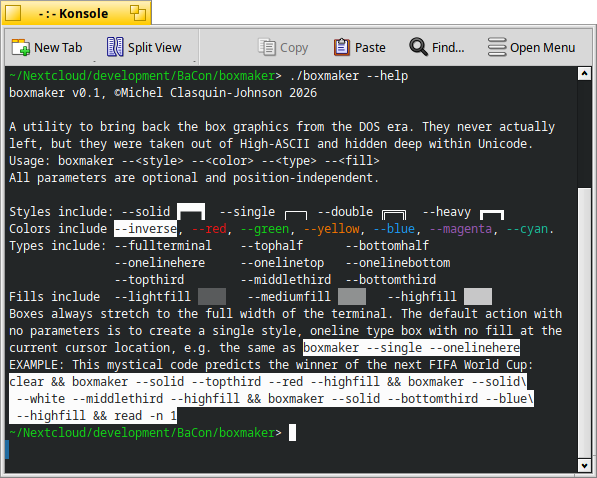Click the greyed-out Copy icon

(x=267, y=48)
